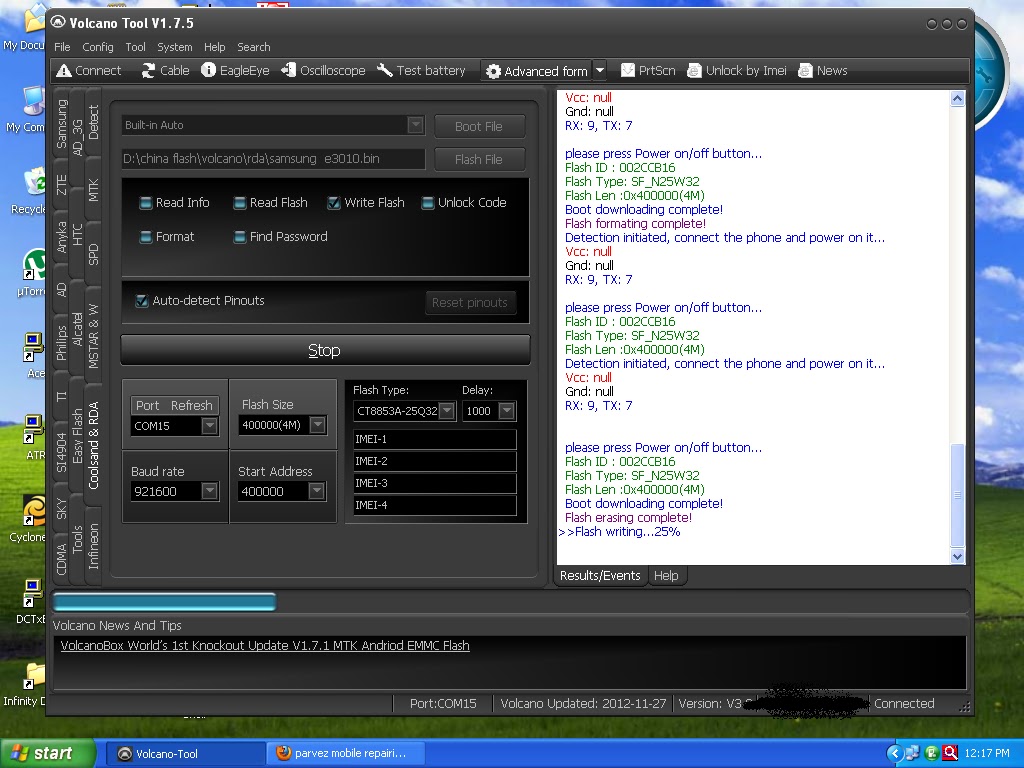Click the Port Refresh button
This screenshot has width=1024, height=768.
(x=174, y=405)
